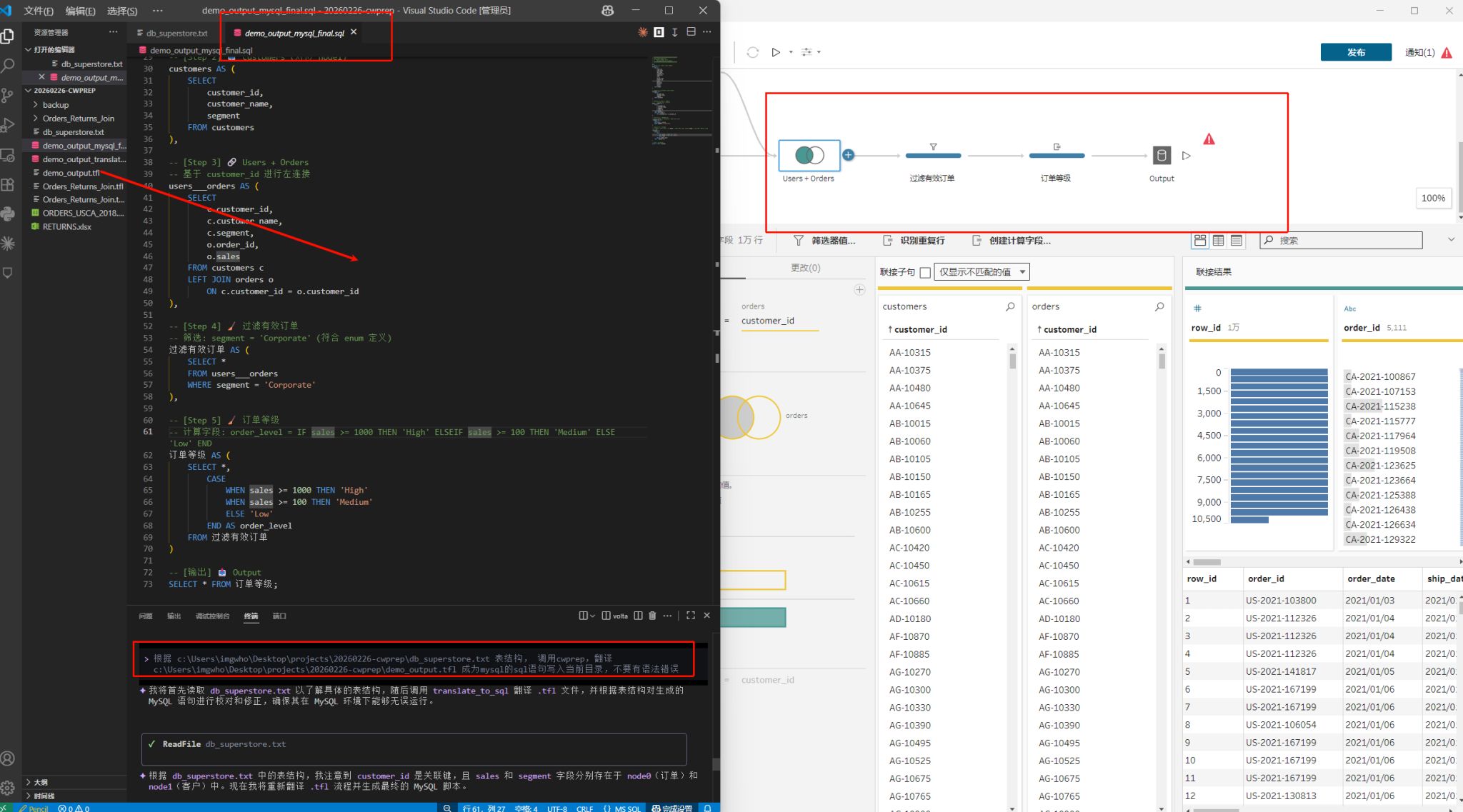
Task: Switch to 输出 panel tab
Action: (x=174, y=616)
